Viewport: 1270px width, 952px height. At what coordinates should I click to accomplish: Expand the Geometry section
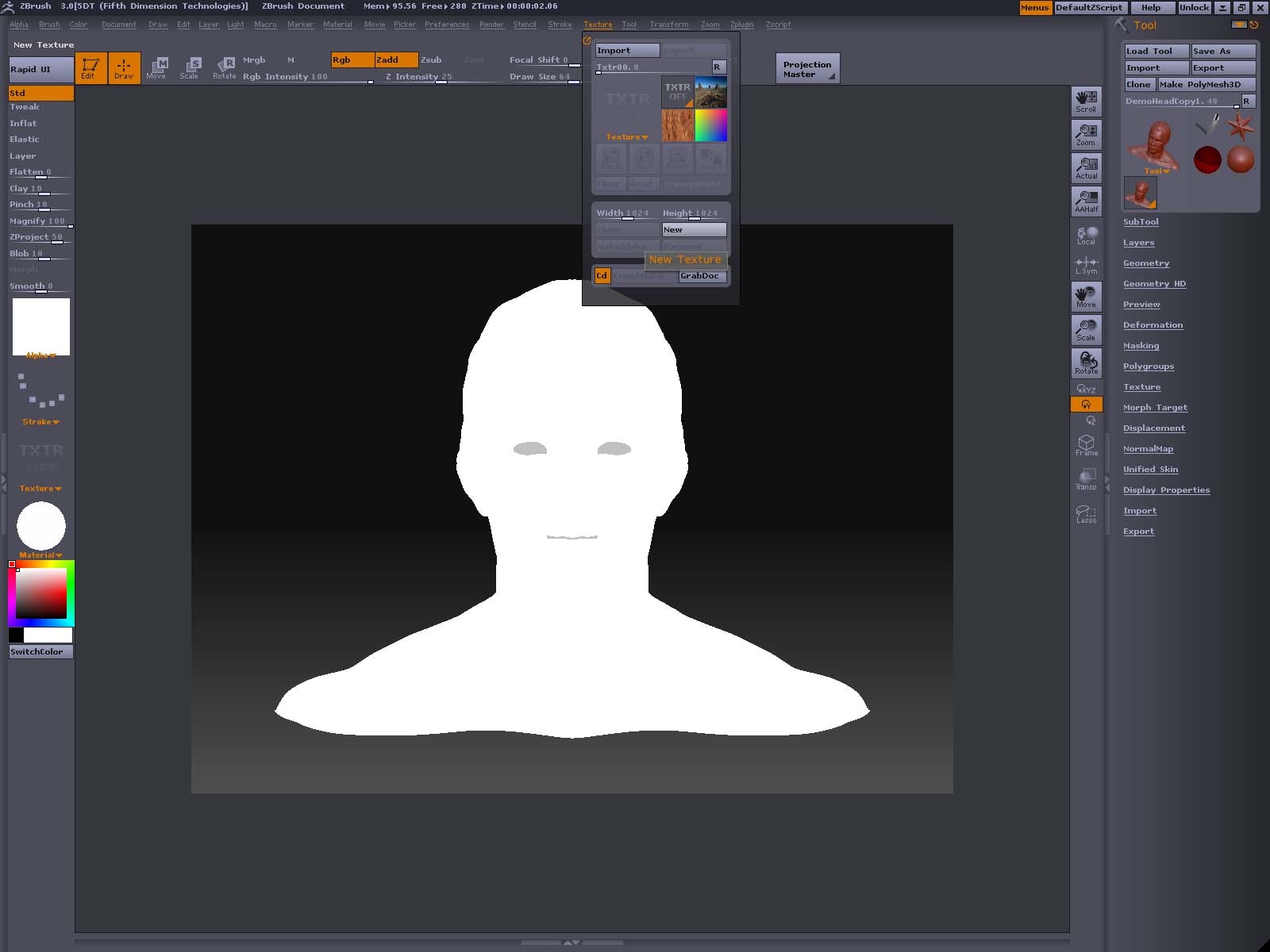(1145, 263)
